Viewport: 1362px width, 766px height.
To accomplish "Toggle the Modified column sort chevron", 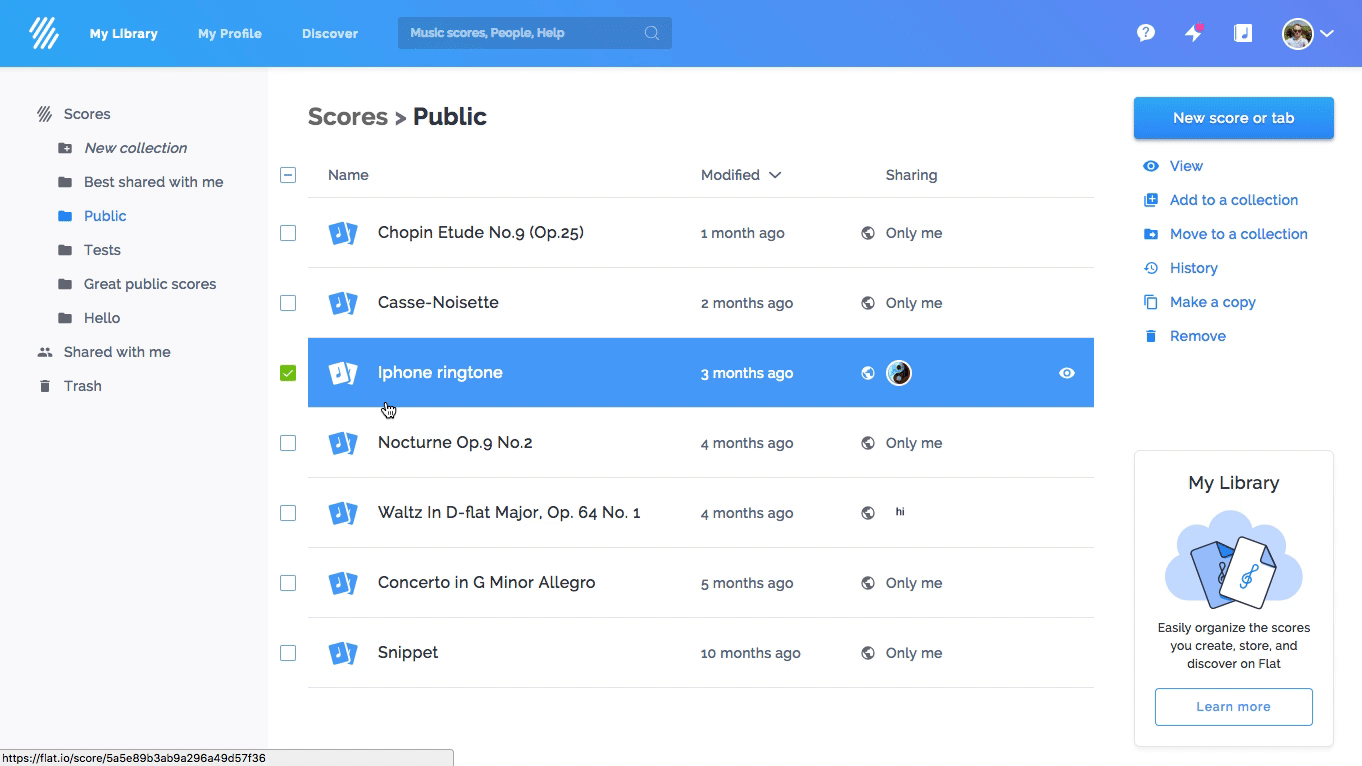I will [x=778, y=174].
